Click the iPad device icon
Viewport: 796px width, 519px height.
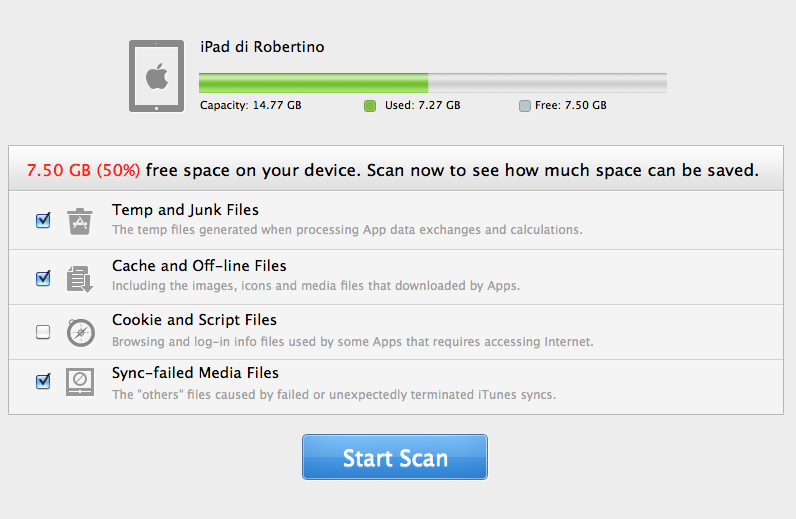[x=156, y=76]
